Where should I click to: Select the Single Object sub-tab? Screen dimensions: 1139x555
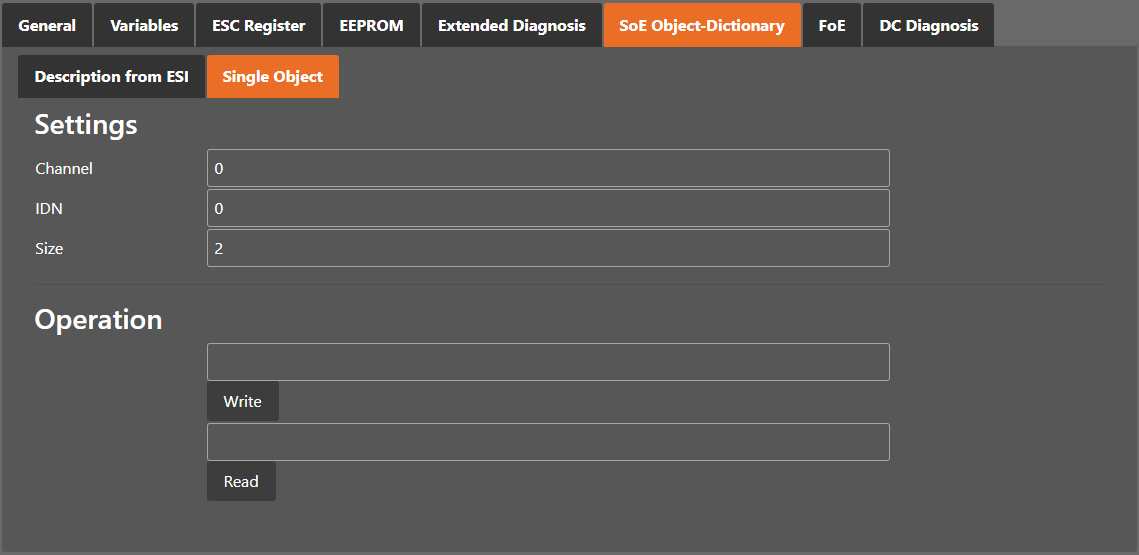272,77
